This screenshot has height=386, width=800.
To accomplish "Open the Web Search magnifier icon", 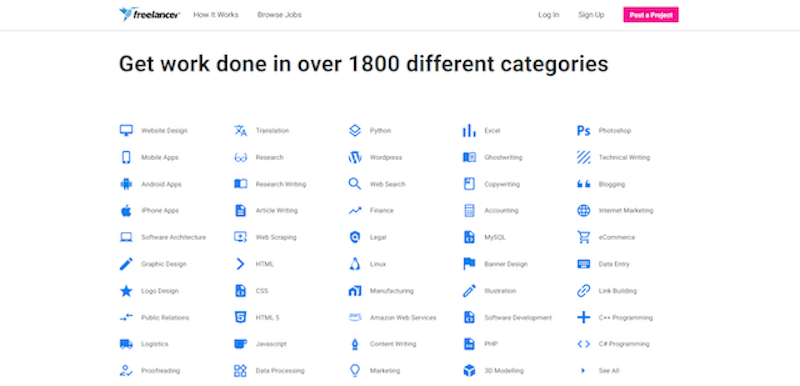I will click(x=355, y=184).
